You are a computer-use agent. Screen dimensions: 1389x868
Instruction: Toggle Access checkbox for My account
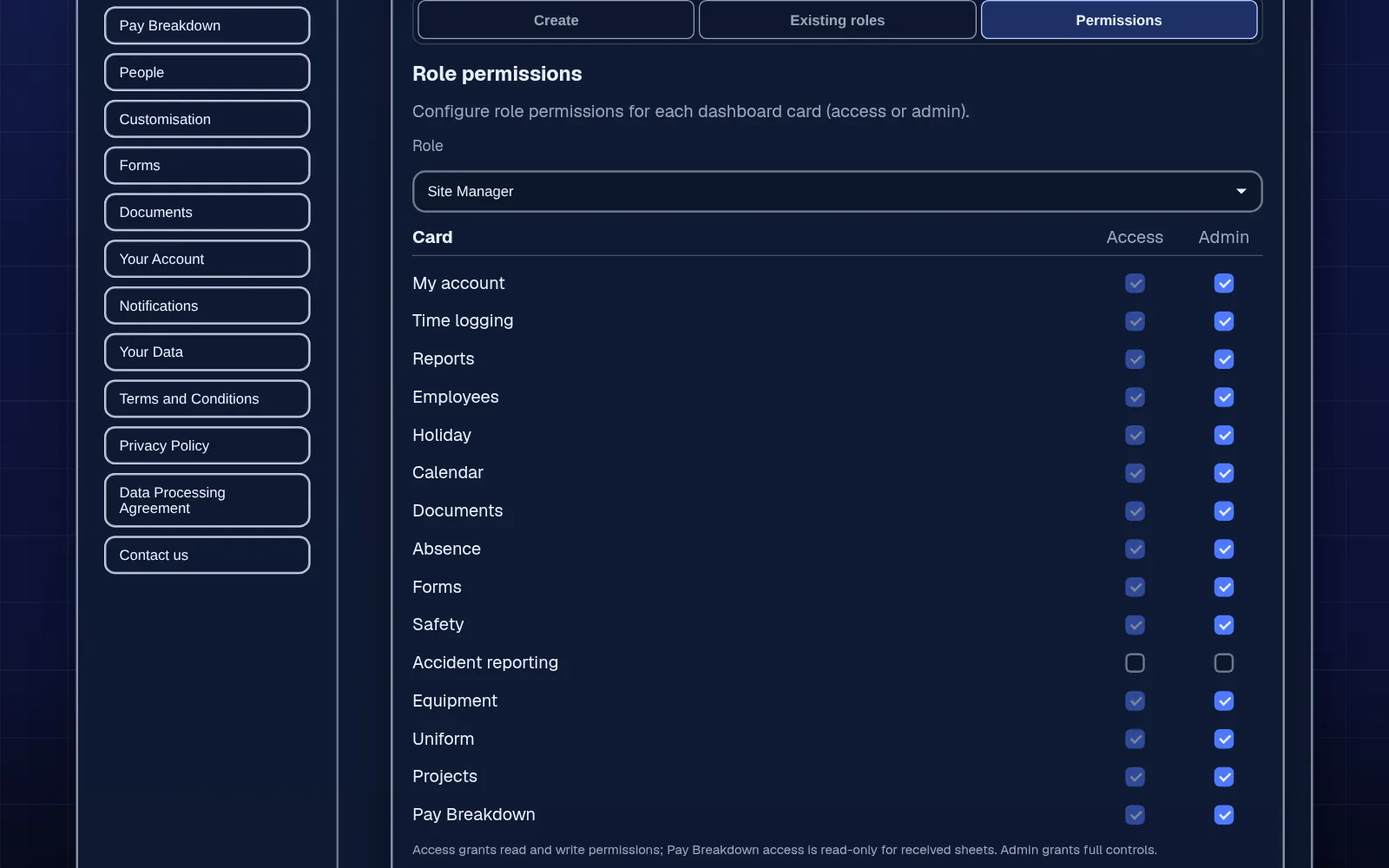[1135, 283]
